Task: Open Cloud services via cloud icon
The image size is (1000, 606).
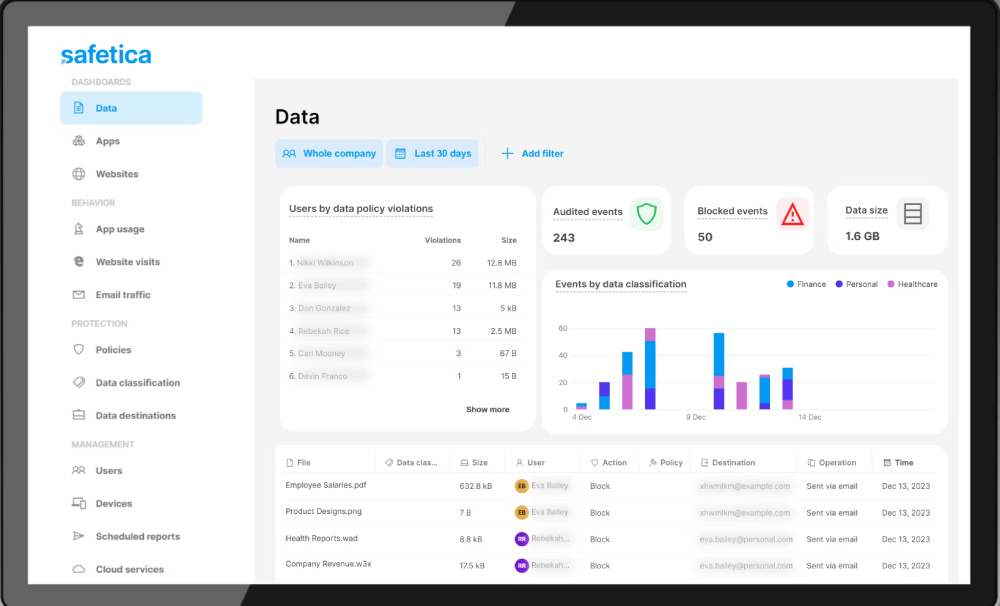Action: coord(79,569)
